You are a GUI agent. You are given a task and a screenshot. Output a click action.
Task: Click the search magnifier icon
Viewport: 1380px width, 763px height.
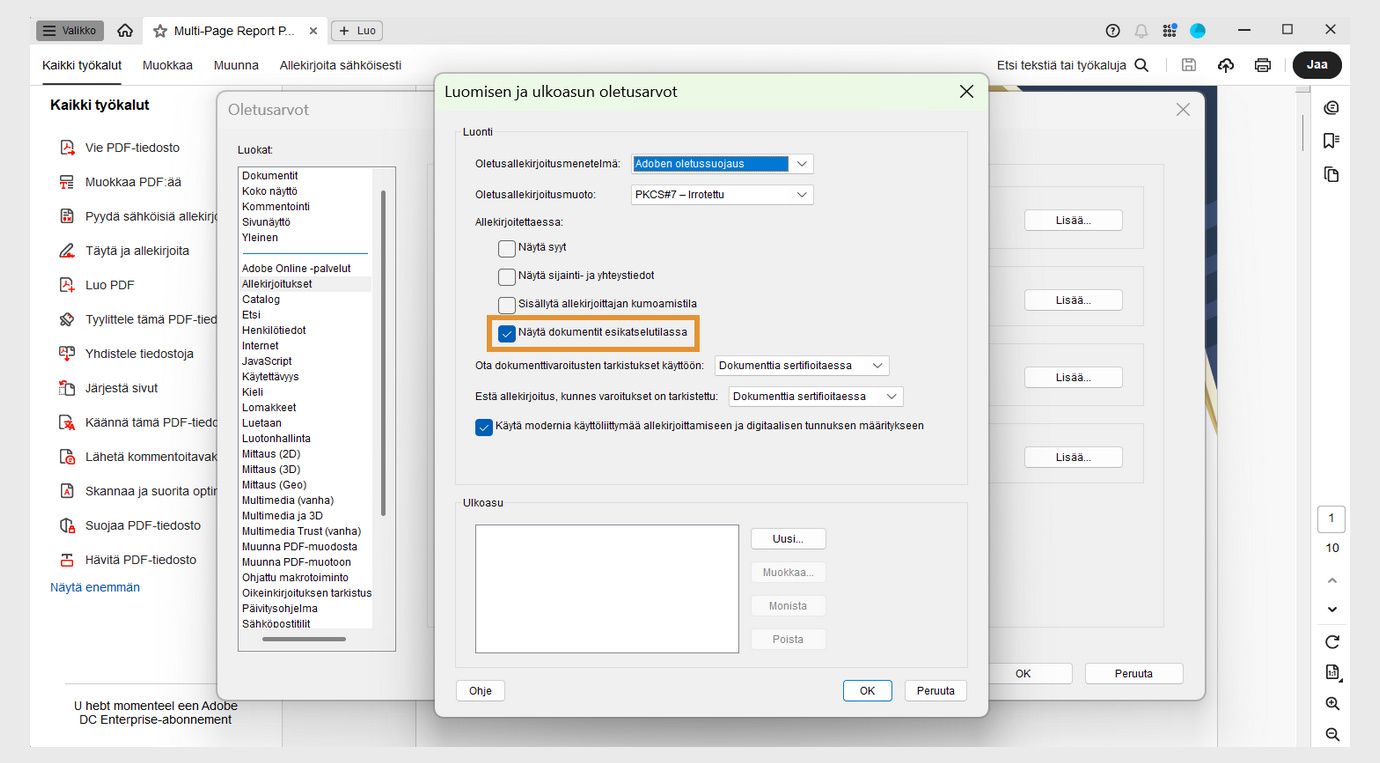click(x=1142, y=65)
